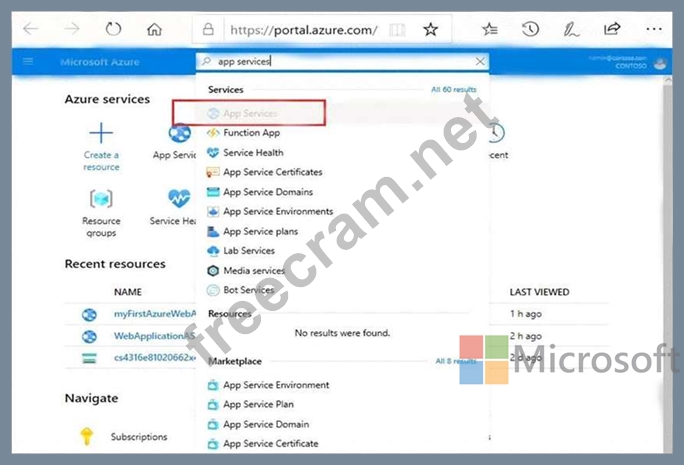Clear the search box with X button
The width and height of the screenshot is (684, 465).
479,62
